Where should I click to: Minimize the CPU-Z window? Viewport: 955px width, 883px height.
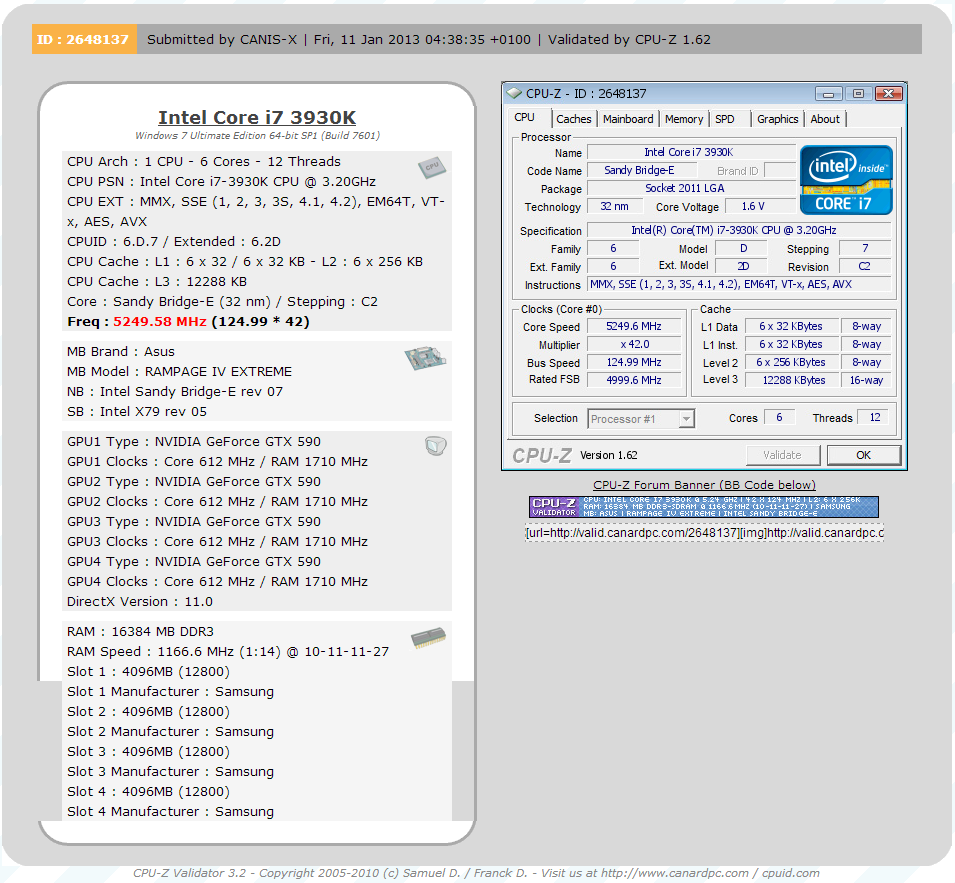coord(828,94)
